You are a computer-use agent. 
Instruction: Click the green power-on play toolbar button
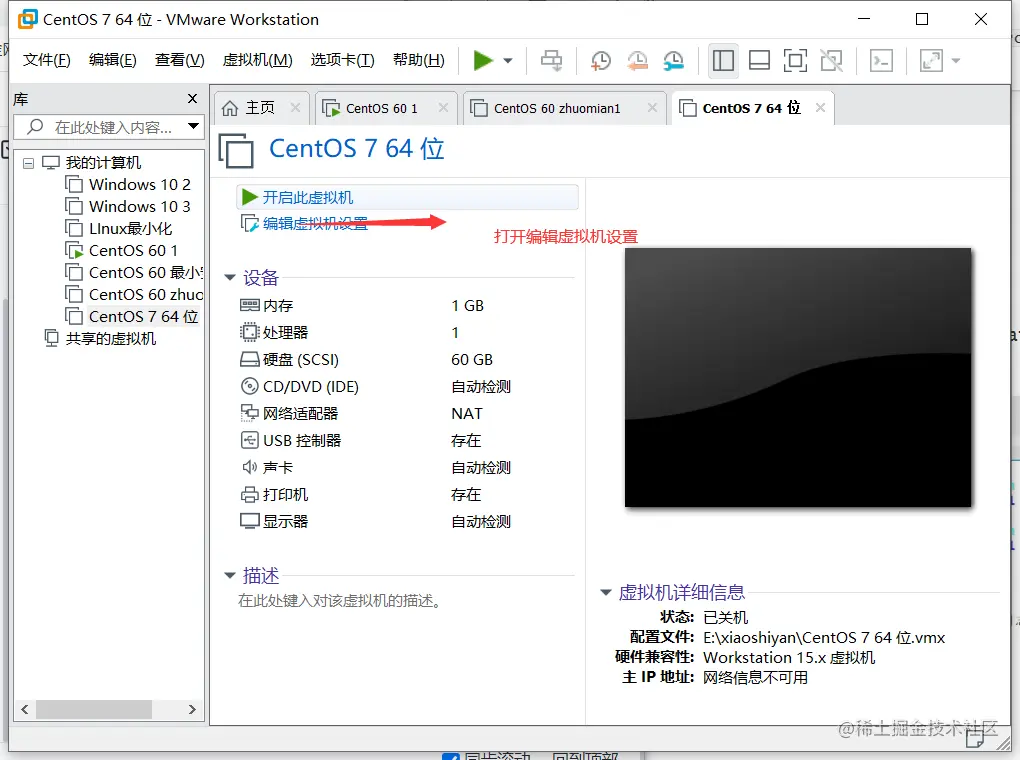(x=483, y=61)
